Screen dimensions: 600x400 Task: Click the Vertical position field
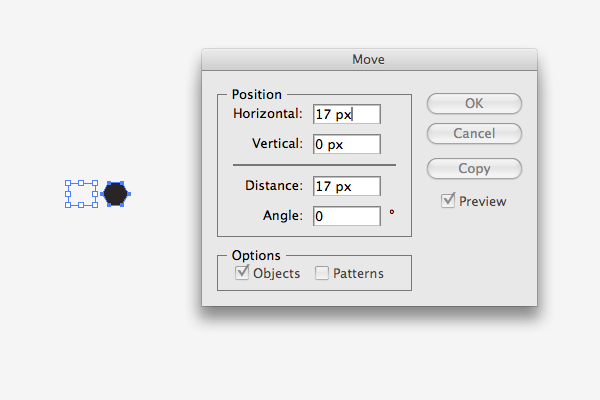(347, 144)
